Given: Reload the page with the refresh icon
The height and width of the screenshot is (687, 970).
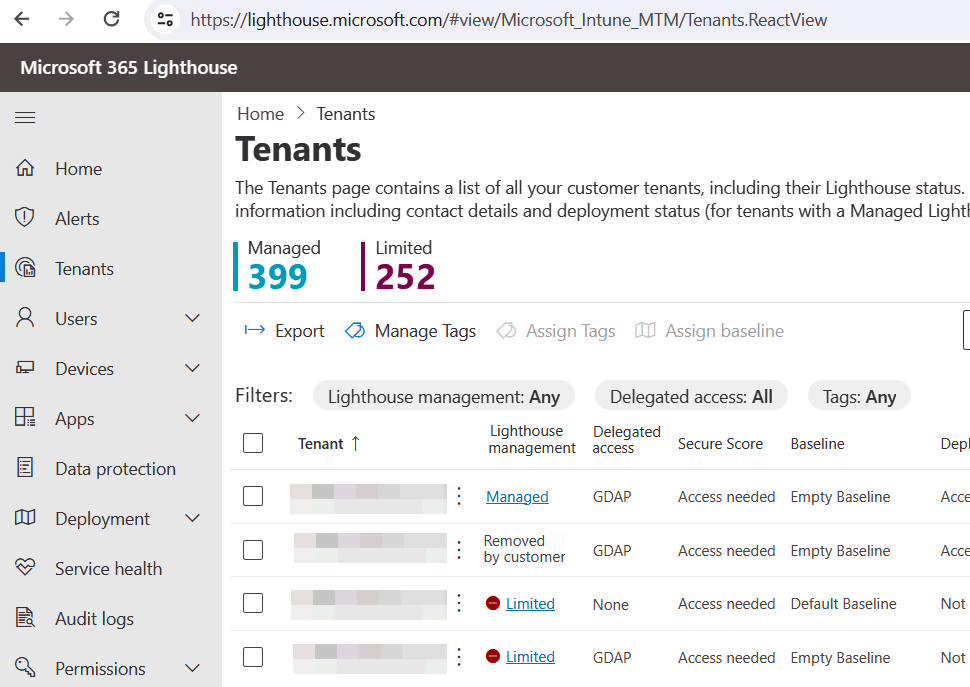Looking at the screenshot, I should [111, 19].
